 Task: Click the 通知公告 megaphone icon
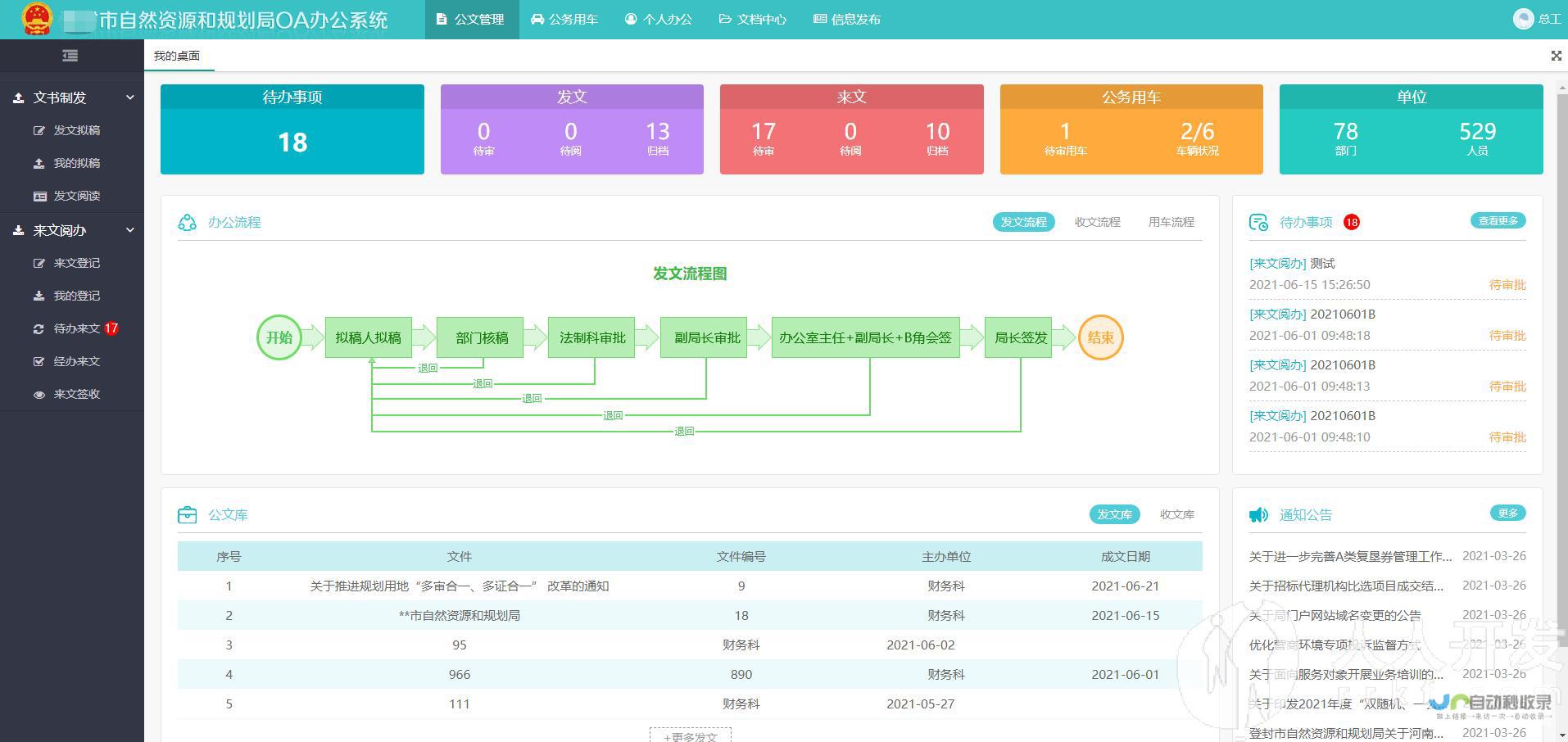pos(1258,514)
